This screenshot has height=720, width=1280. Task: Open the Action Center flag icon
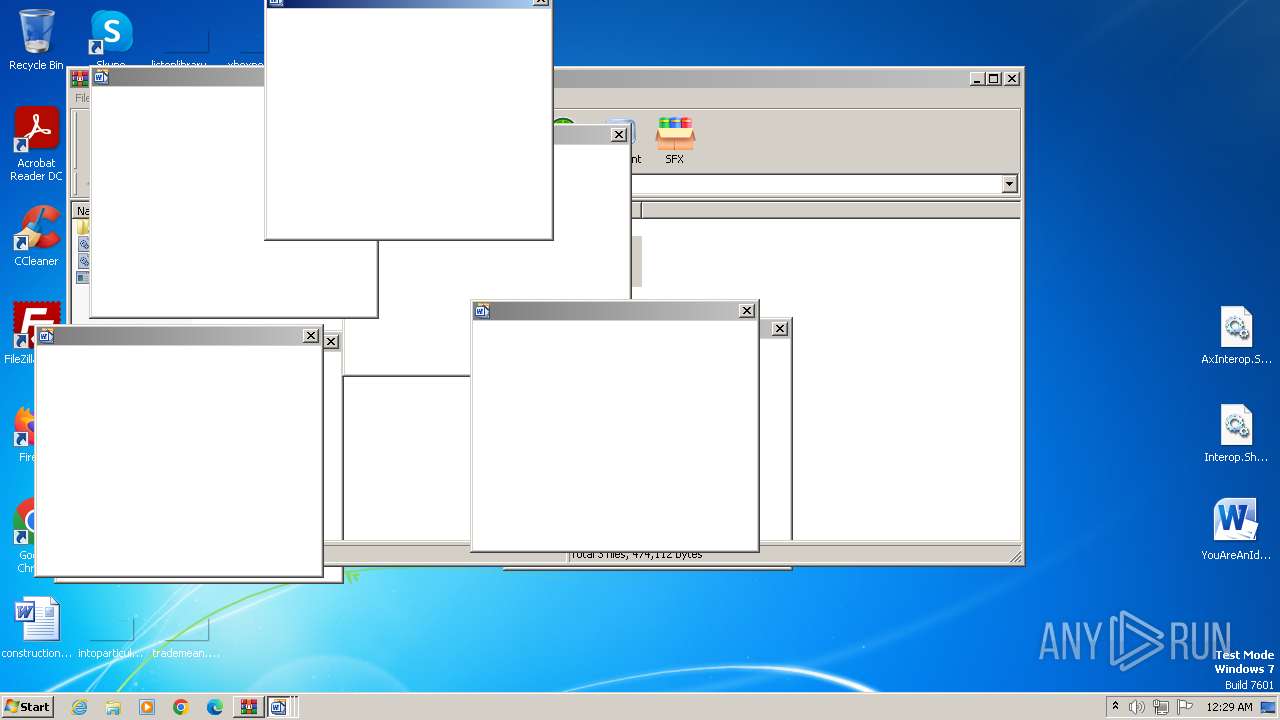tap(1185, 707)
